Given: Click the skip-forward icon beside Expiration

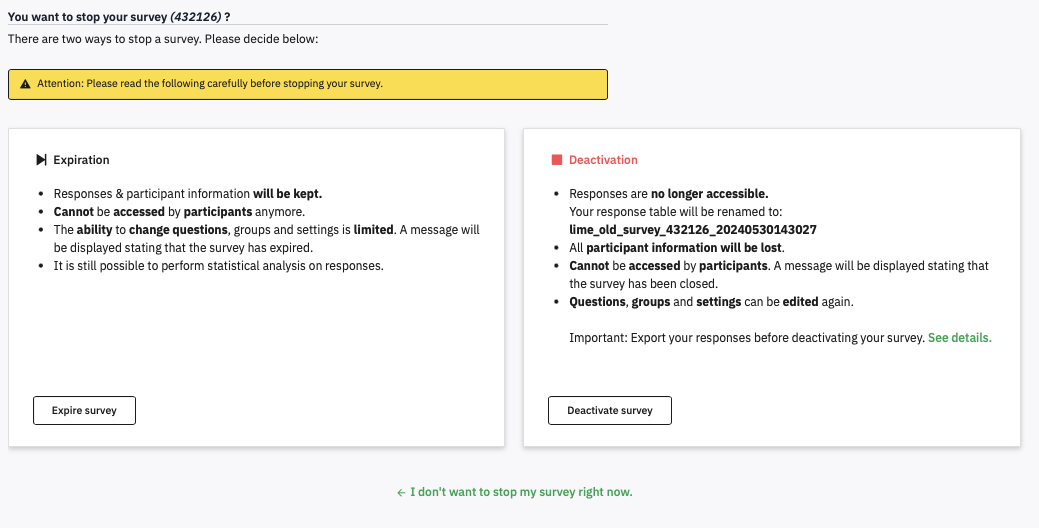Looking at the screenshot, I should (41, 160).
